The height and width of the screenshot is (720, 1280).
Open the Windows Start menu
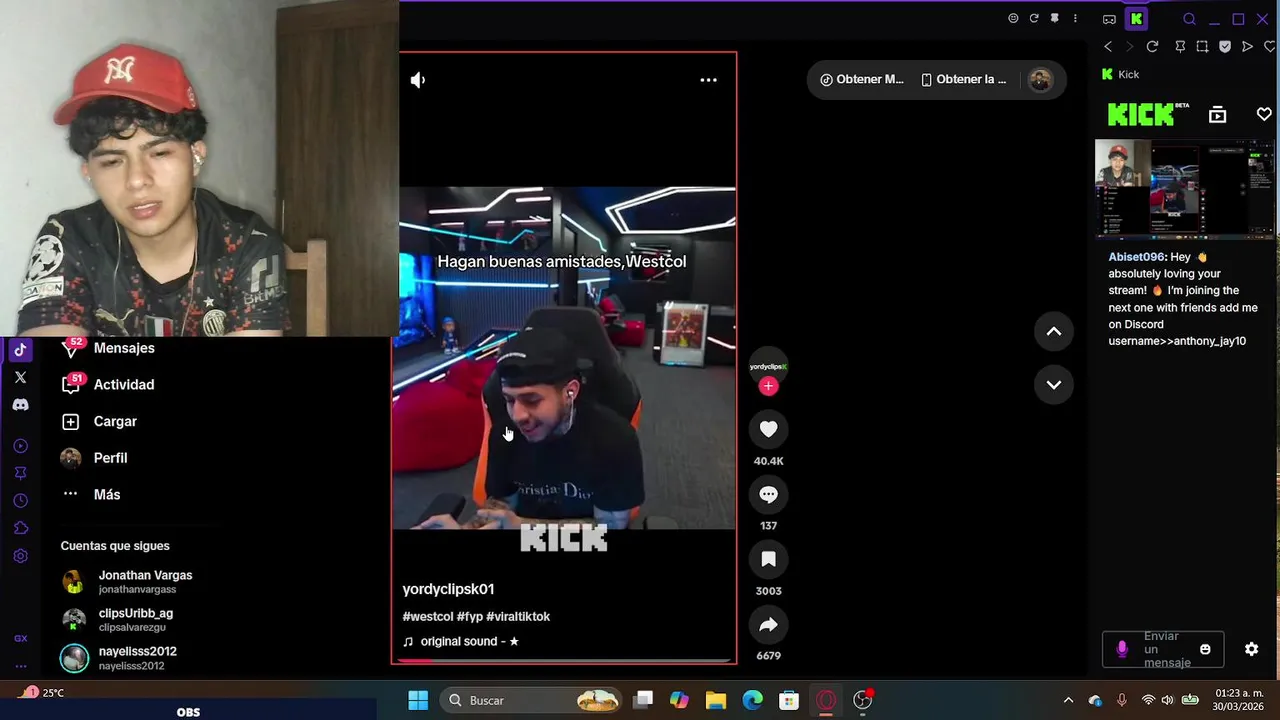pos(418,700)
